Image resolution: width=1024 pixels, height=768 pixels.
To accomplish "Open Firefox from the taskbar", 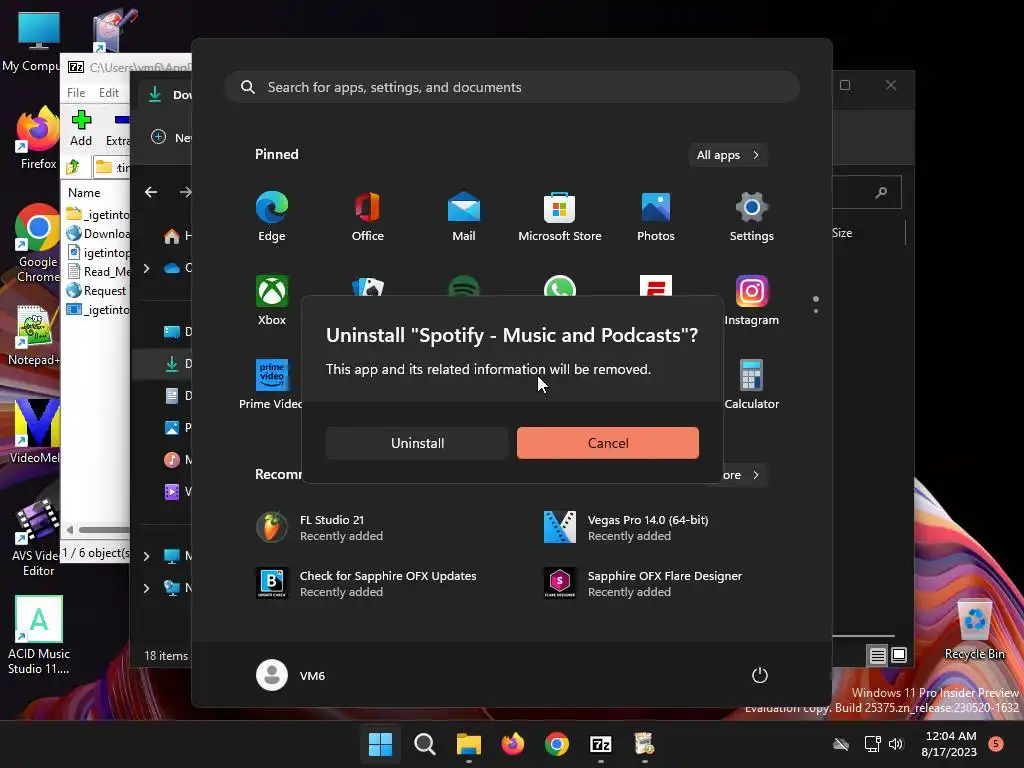I will pos(513,744).
